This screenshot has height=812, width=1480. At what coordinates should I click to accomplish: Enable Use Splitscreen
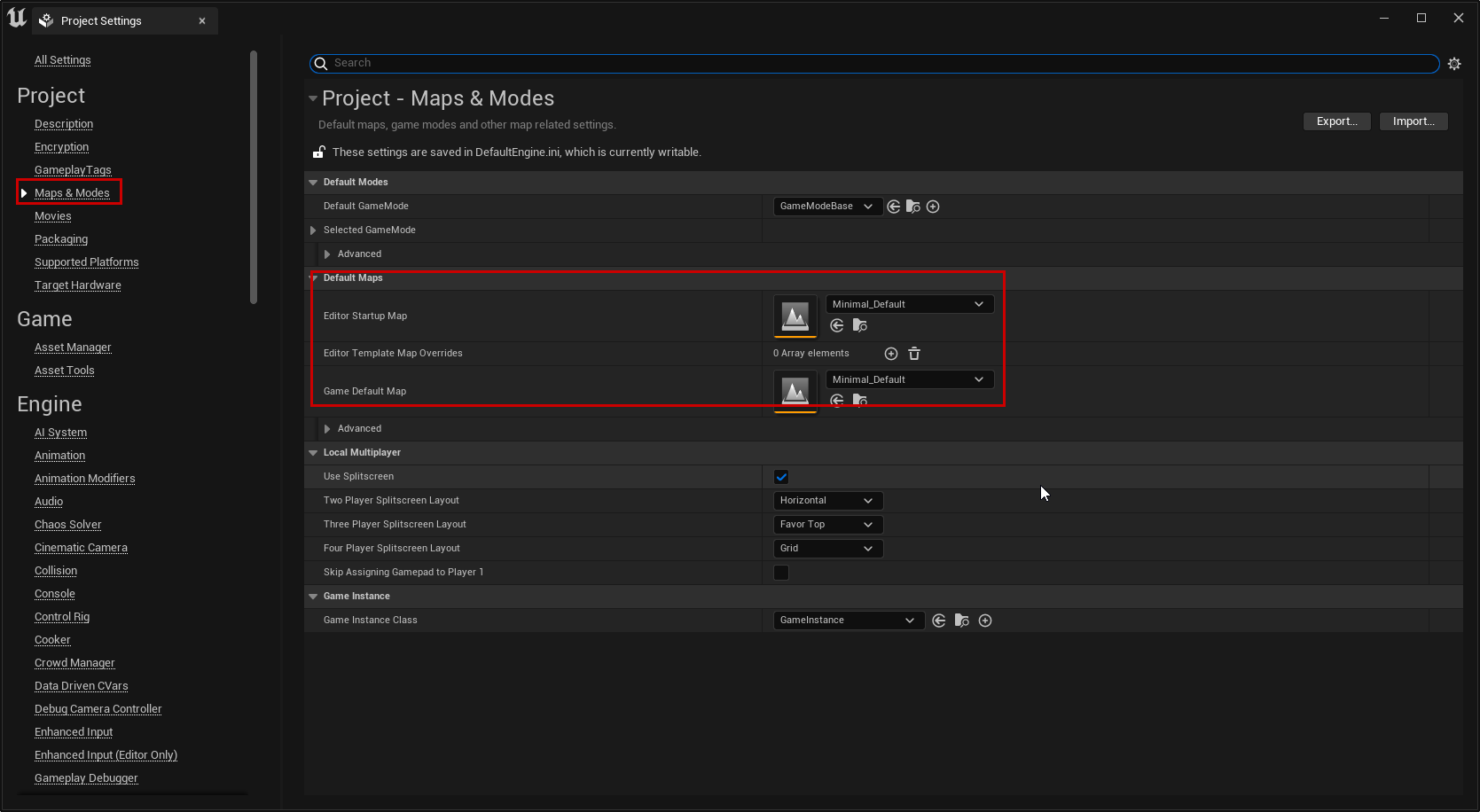click(781, 476)
